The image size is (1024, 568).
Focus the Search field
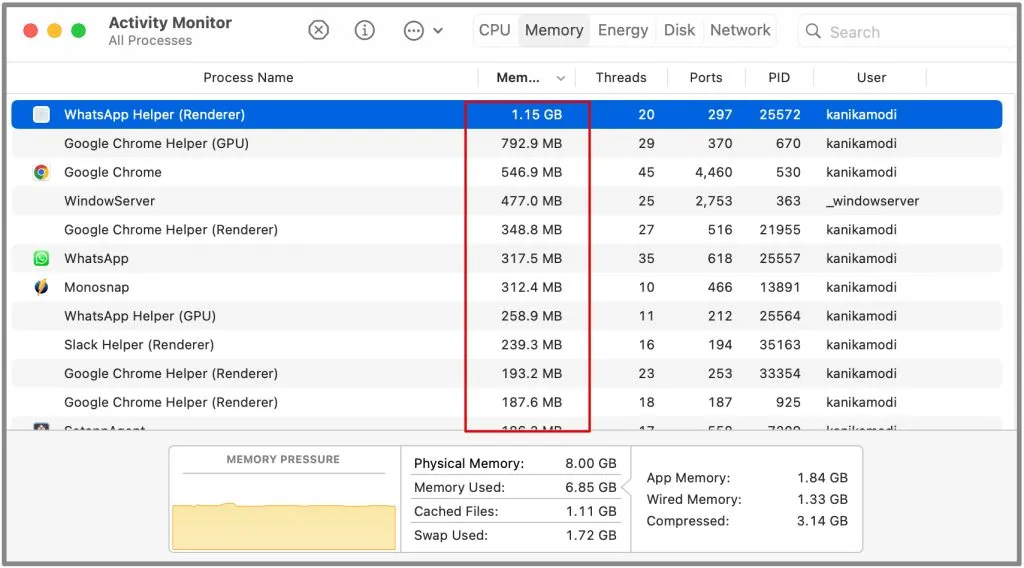(906, 31)
